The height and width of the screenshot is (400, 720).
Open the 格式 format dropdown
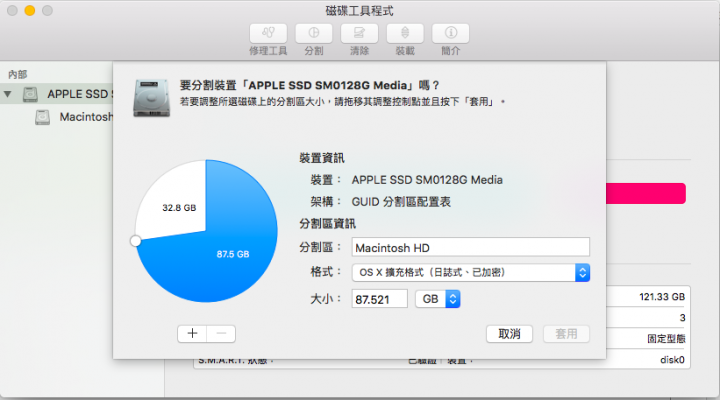[471, 272]
